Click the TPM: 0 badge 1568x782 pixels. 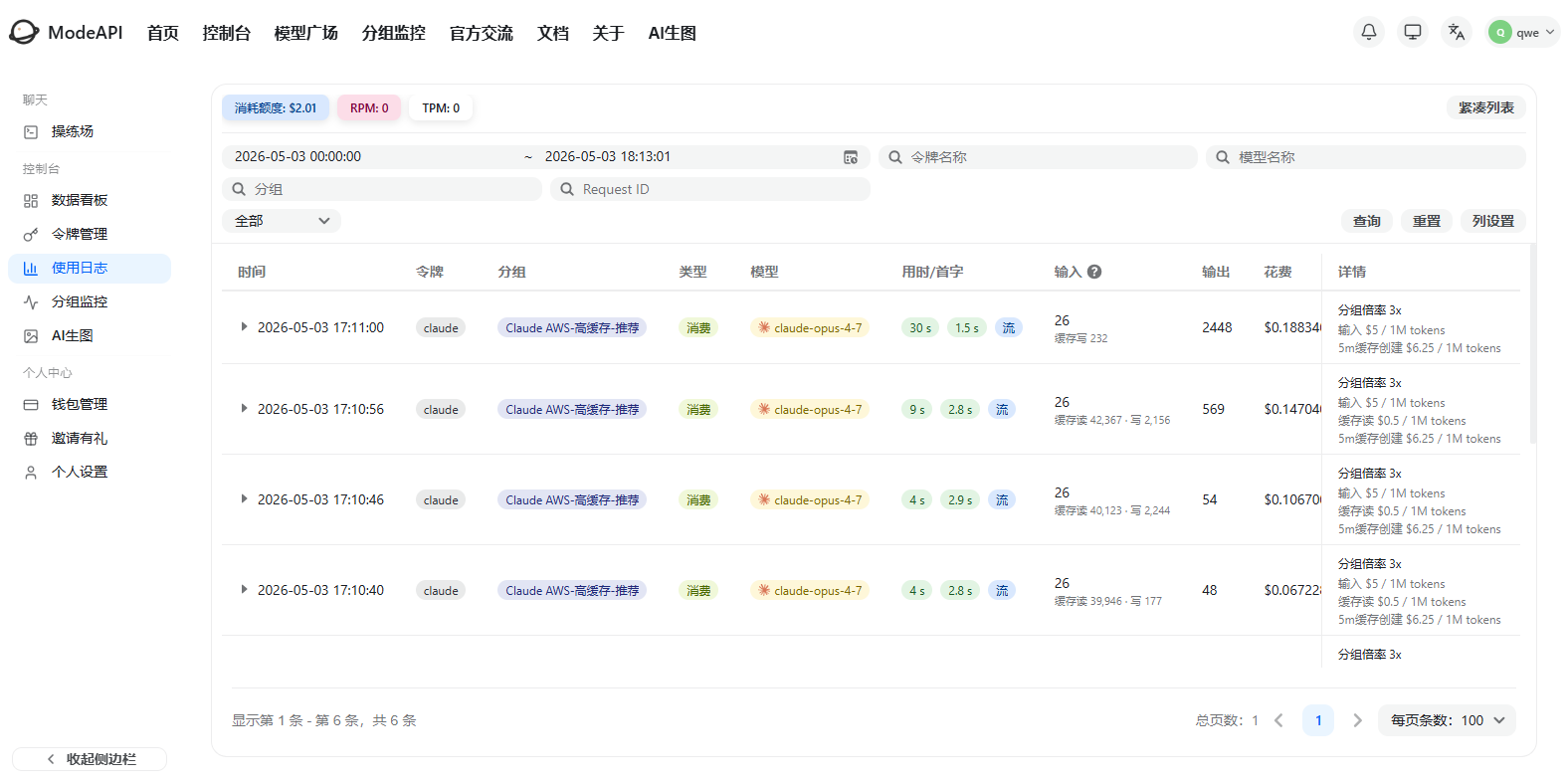click(441, 107)
